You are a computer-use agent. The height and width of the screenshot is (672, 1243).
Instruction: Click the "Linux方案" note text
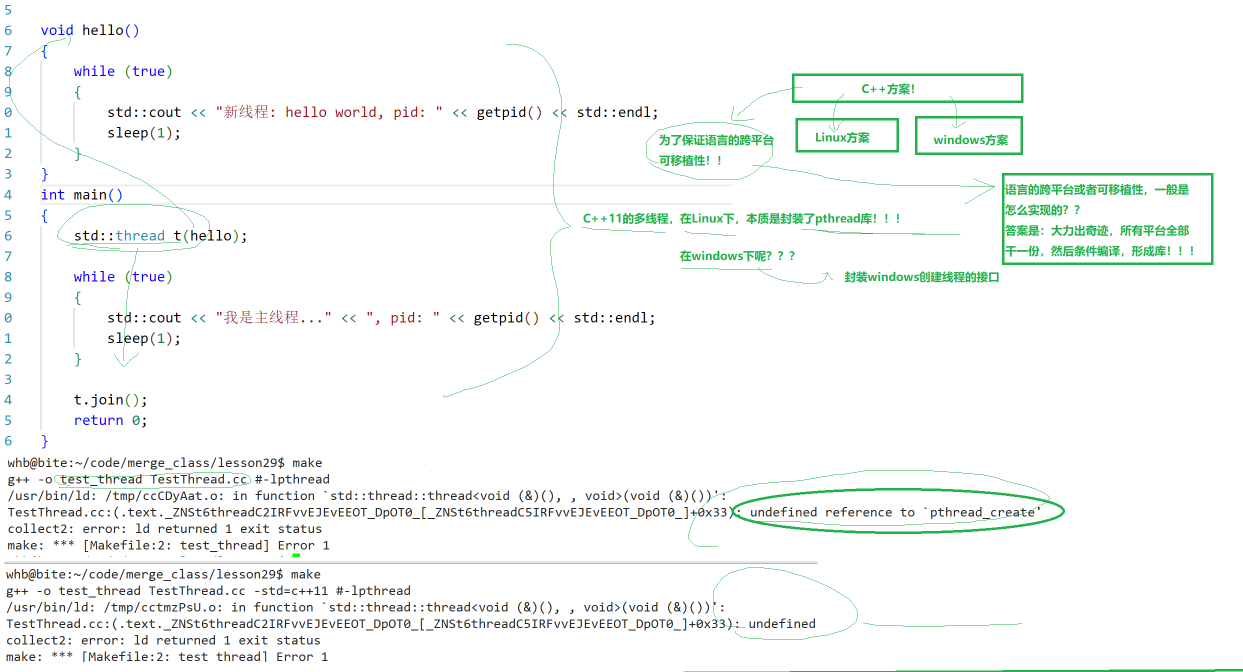842,137
